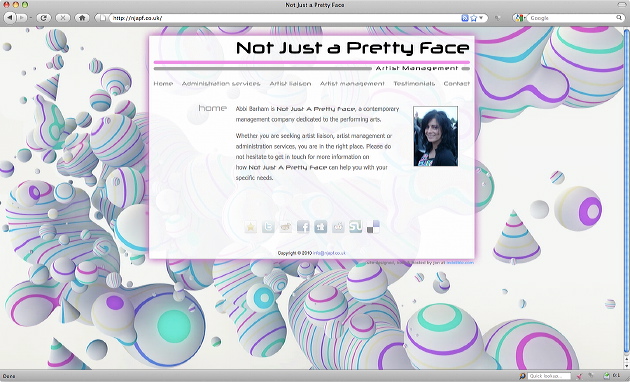Open the browser Home page button
Image resolution: width=630 pixels, height=382 pixels.
click(x=82, y=18)
